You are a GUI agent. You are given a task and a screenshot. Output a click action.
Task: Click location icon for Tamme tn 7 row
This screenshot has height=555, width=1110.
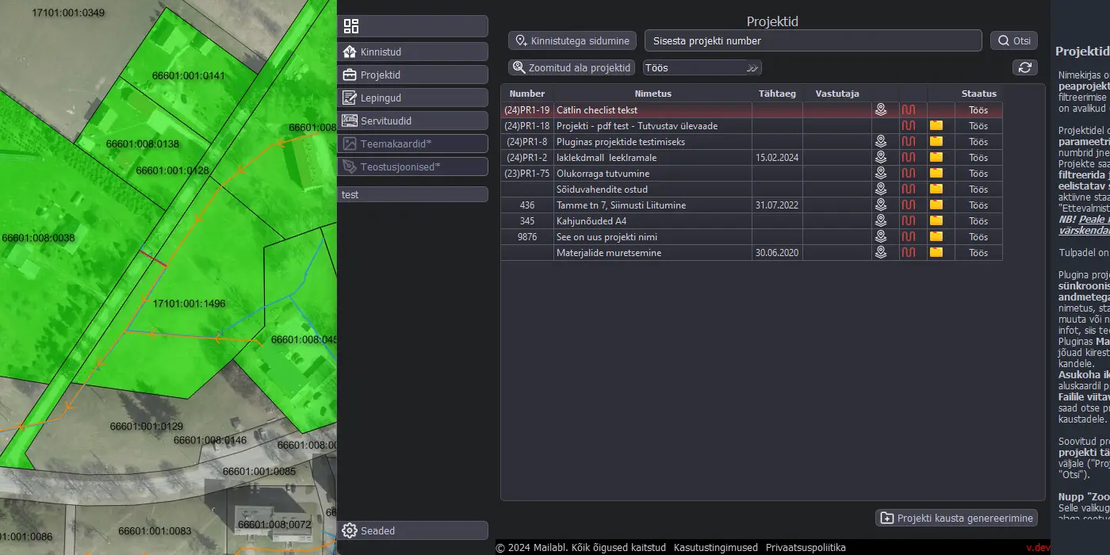tap(881, 205)
